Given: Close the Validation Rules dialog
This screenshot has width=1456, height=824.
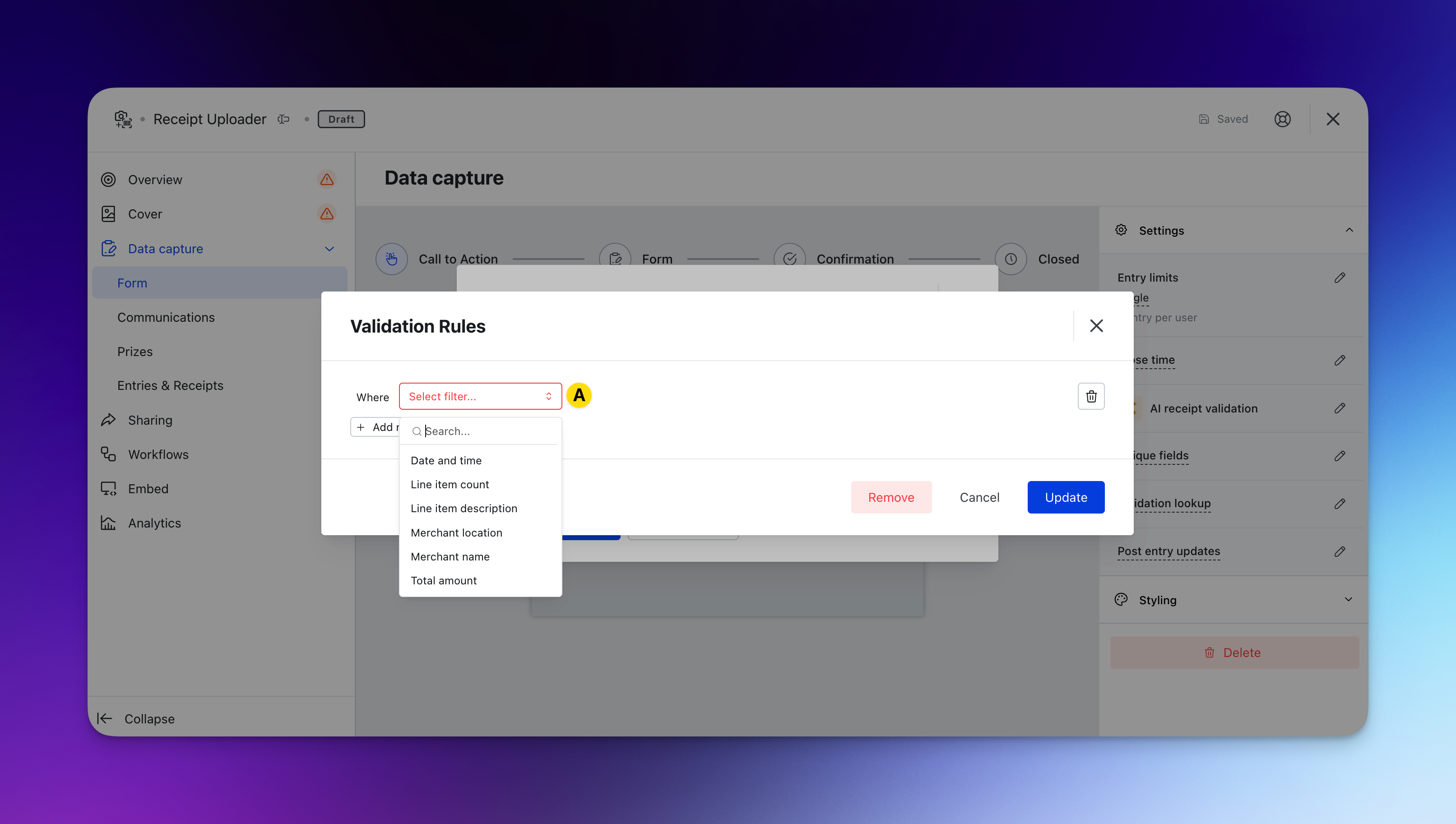Looking at the screenshot, I should point(1096,326).
